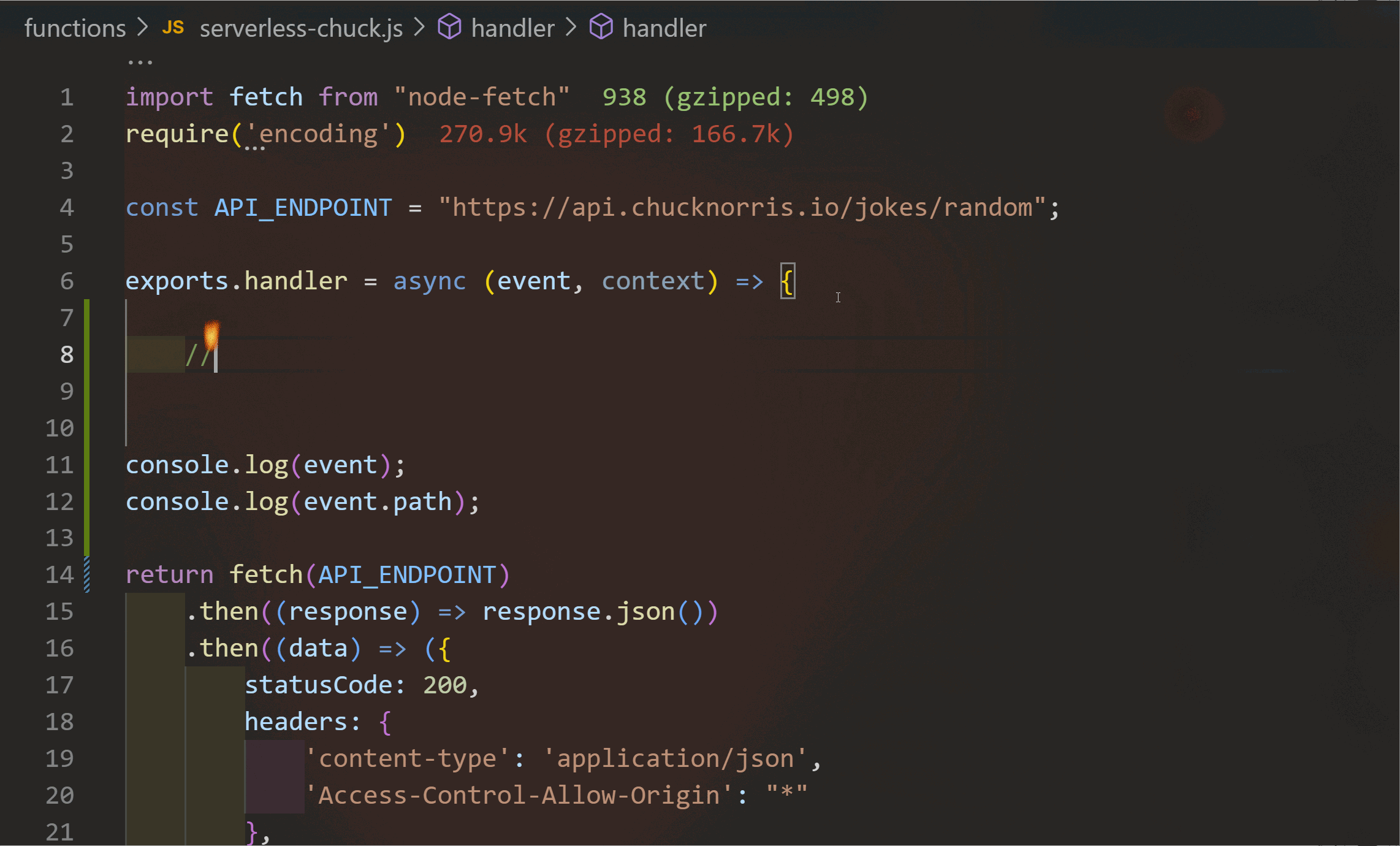Click the 938 gzipped import cost label
The image size is (1400, 846).
click(735, 97)
